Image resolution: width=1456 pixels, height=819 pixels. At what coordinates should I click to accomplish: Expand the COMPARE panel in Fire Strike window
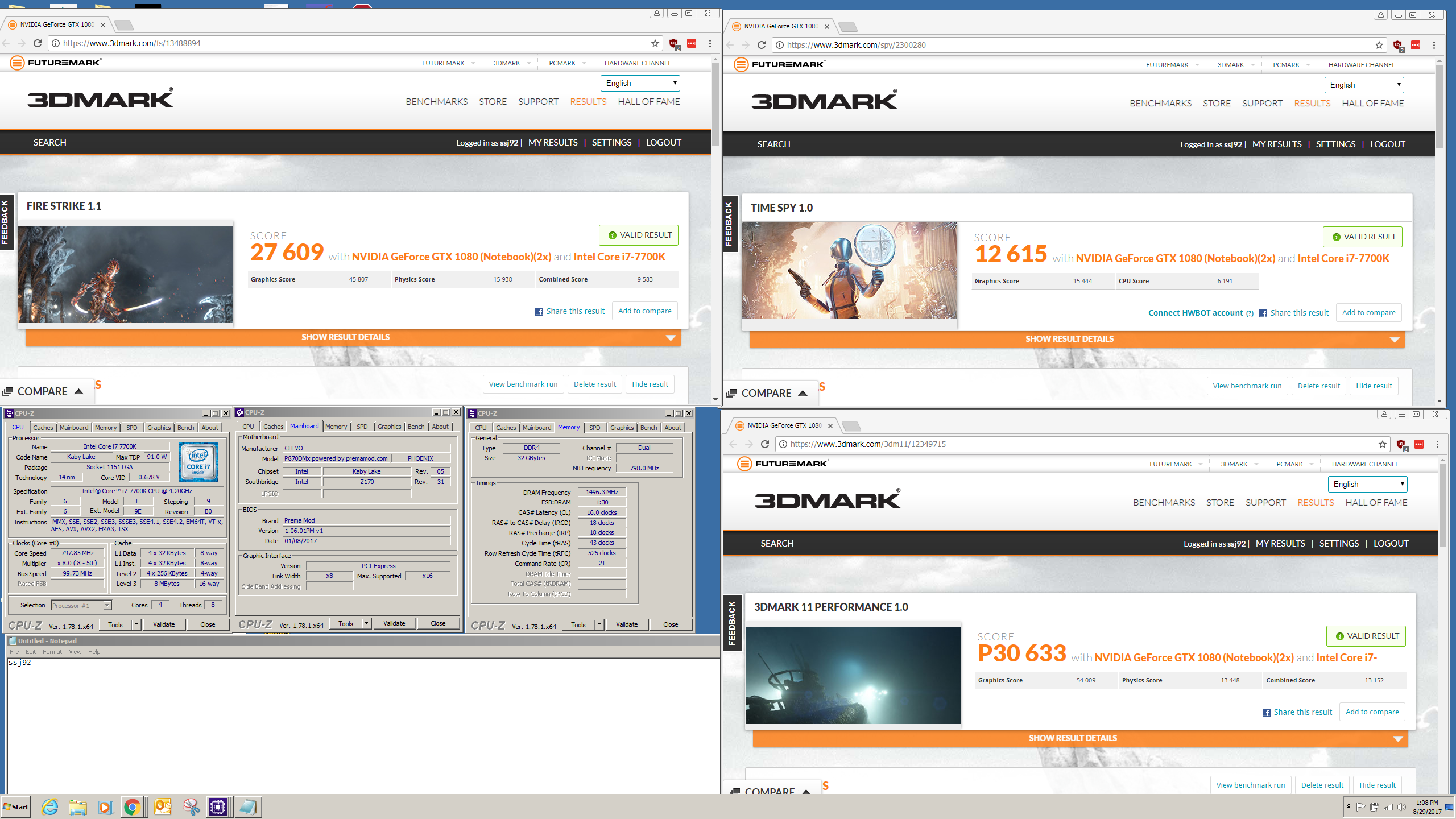pyautogui.click(x=43, y=391)
